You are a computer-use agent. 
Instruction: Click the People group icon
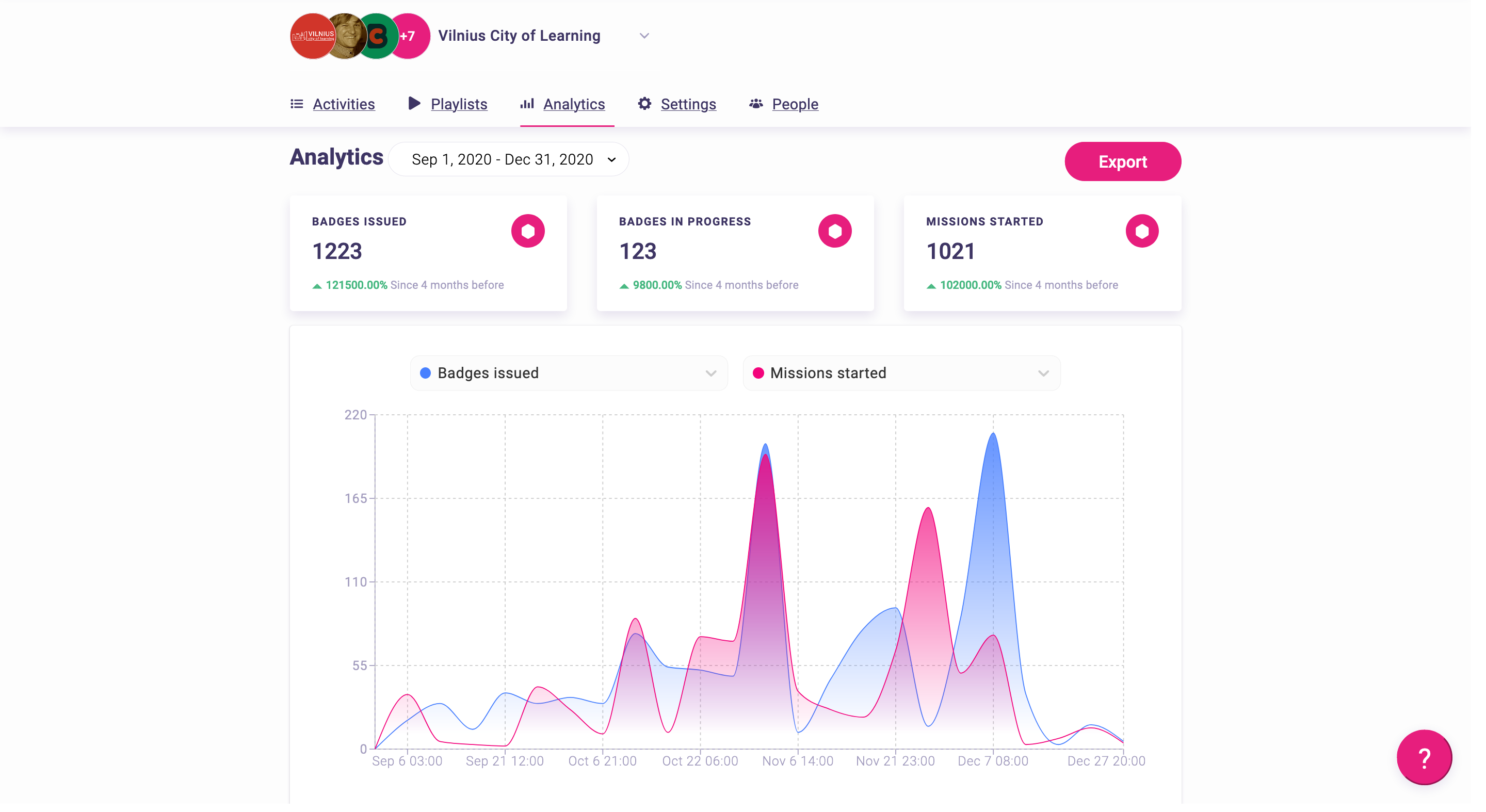click(x=756, y=104)
